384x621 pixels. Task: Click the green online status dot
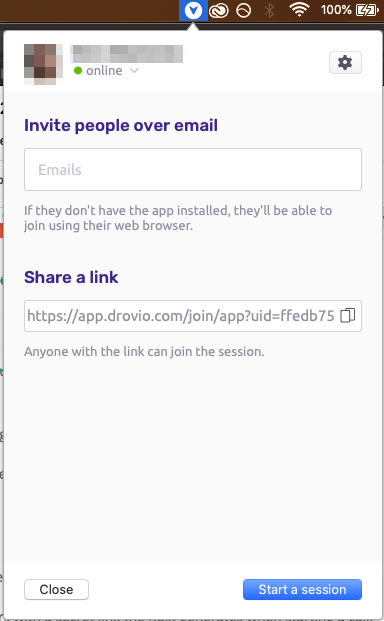point(78,70)
